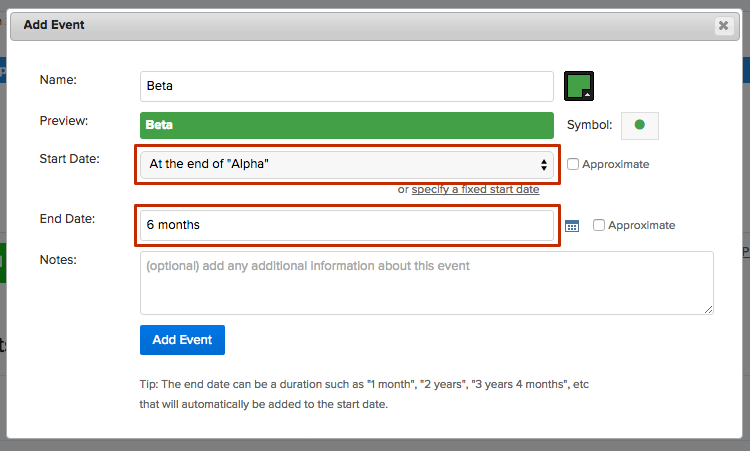The height and width of the screenshot is (451, 750).
Task: Edit the Name field containing Beta
Action: coord(347,87)
